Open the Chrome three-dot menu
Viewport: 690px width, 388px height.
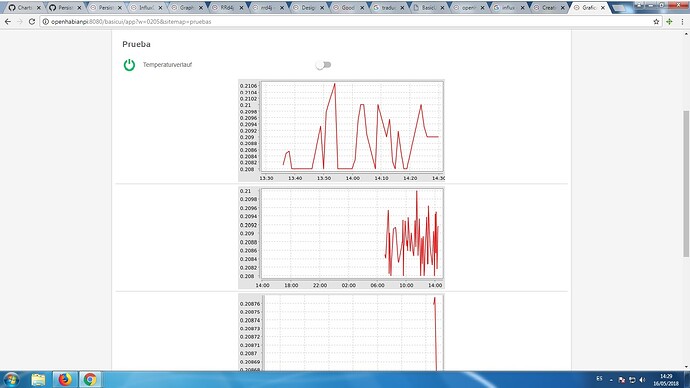683,22
